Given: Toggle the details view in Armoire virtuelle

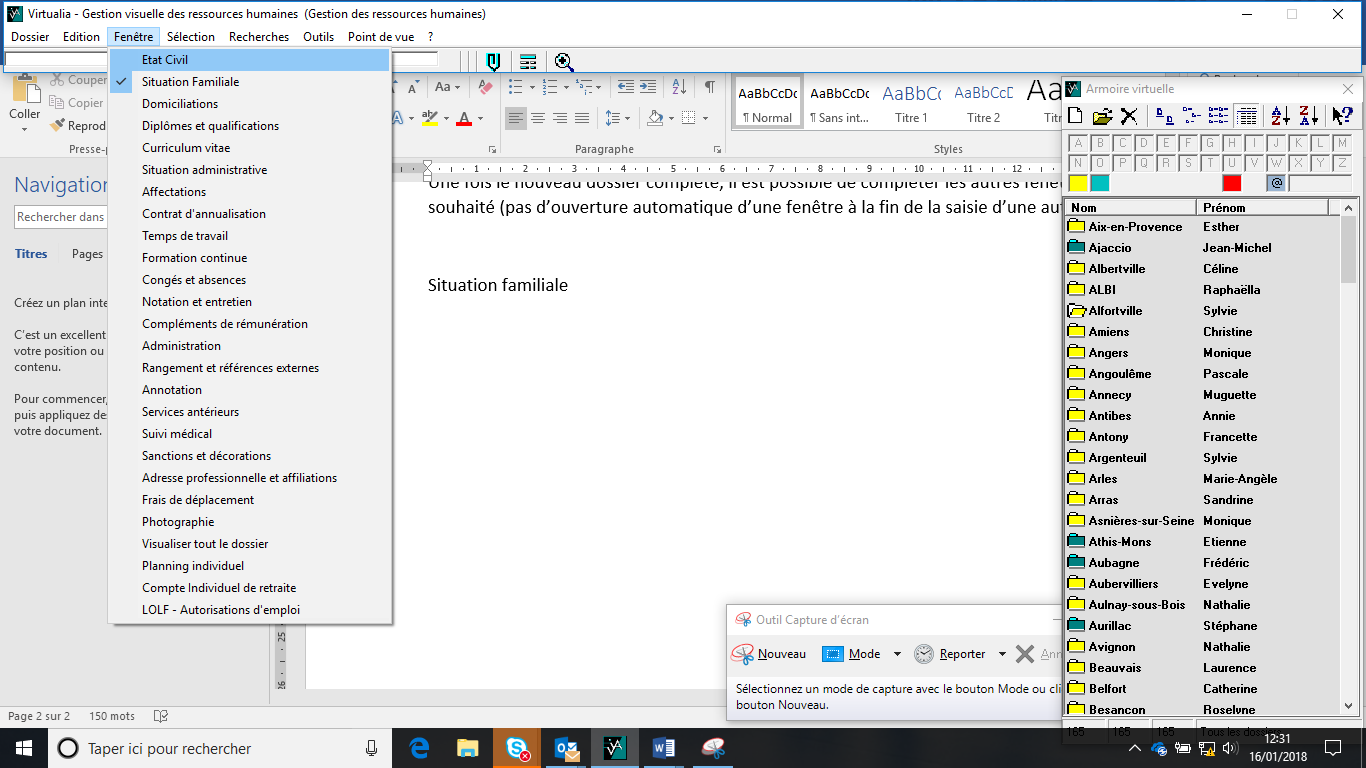Looking at the screenshot, I should pos(1246,116).
